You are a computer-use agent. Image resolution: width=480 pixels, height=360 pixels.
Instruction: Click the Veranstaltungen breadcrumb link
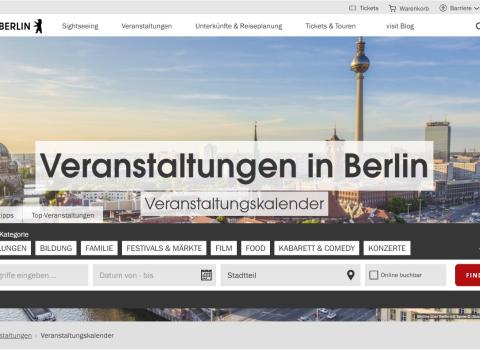point(16,335)
